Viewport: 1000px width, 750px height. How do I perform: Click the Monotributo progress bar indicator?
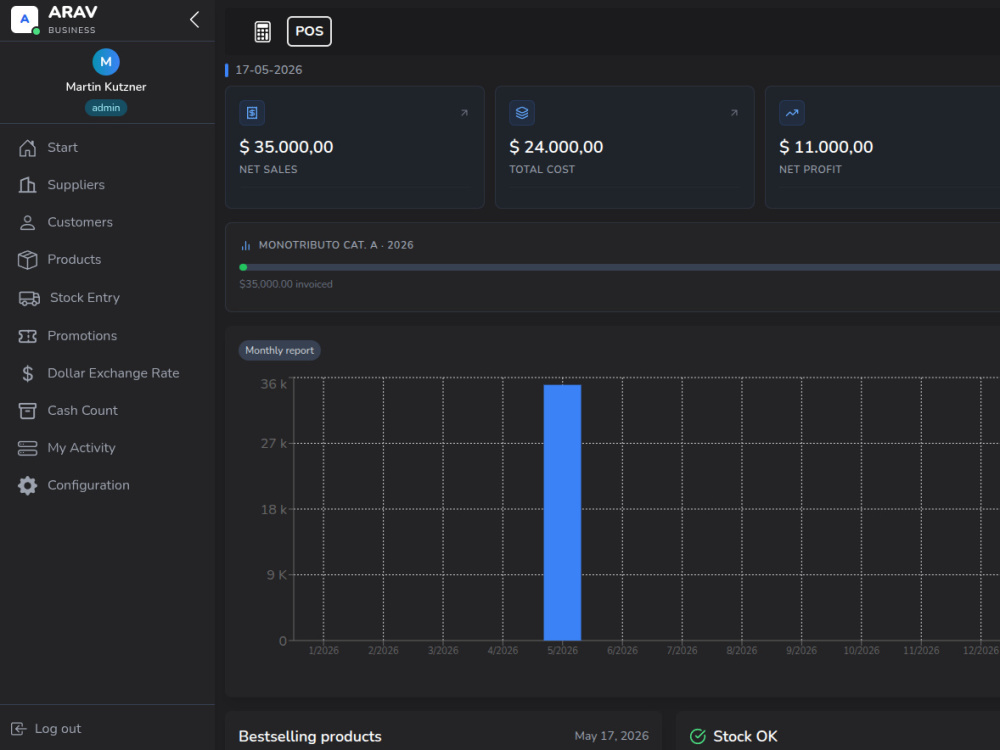point(243,267)
